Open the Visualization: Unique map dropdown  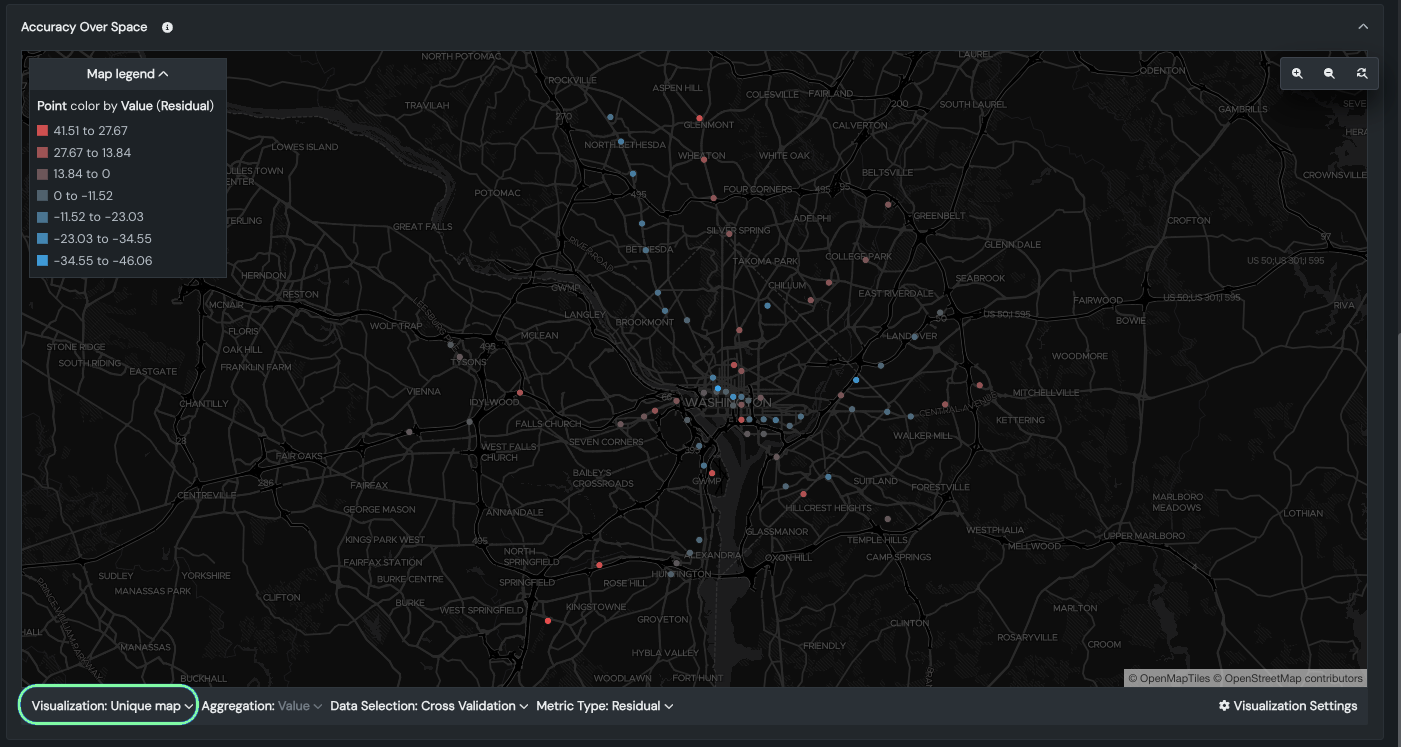(x=108, y=706)
